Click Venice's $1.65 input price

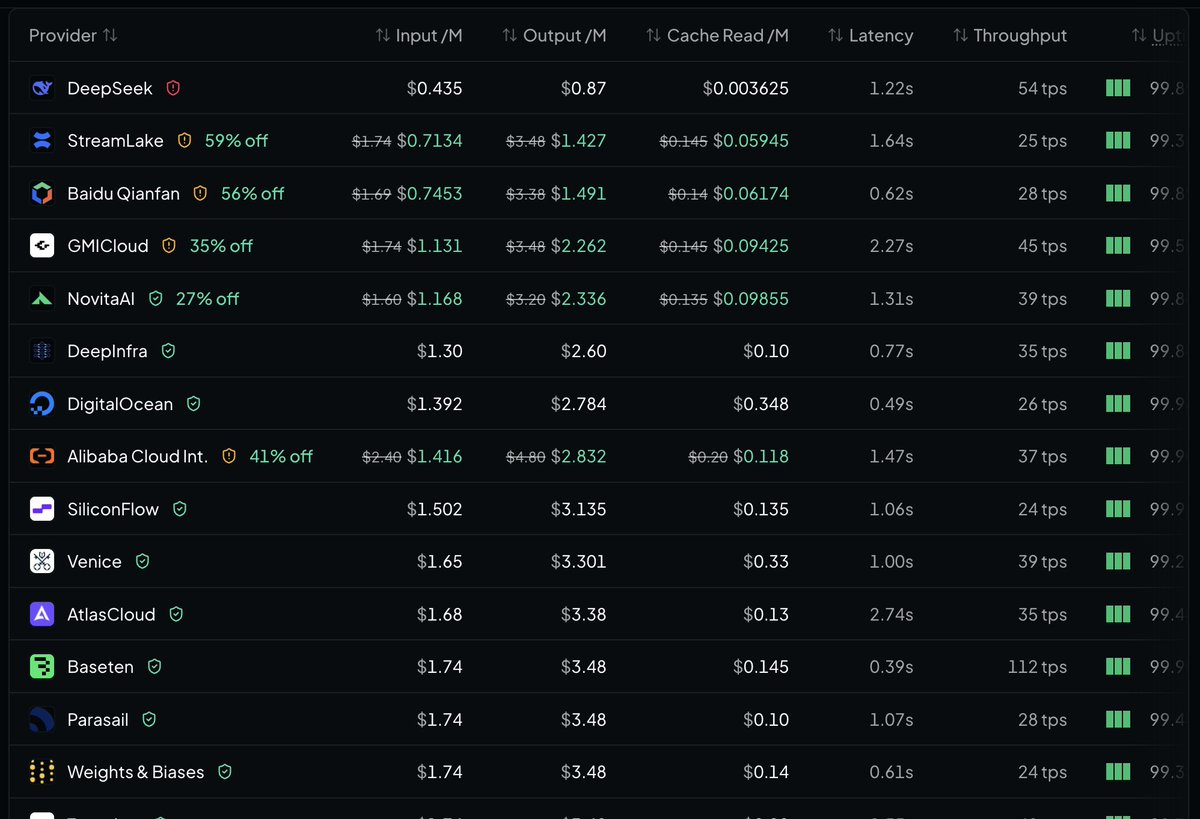440,561
